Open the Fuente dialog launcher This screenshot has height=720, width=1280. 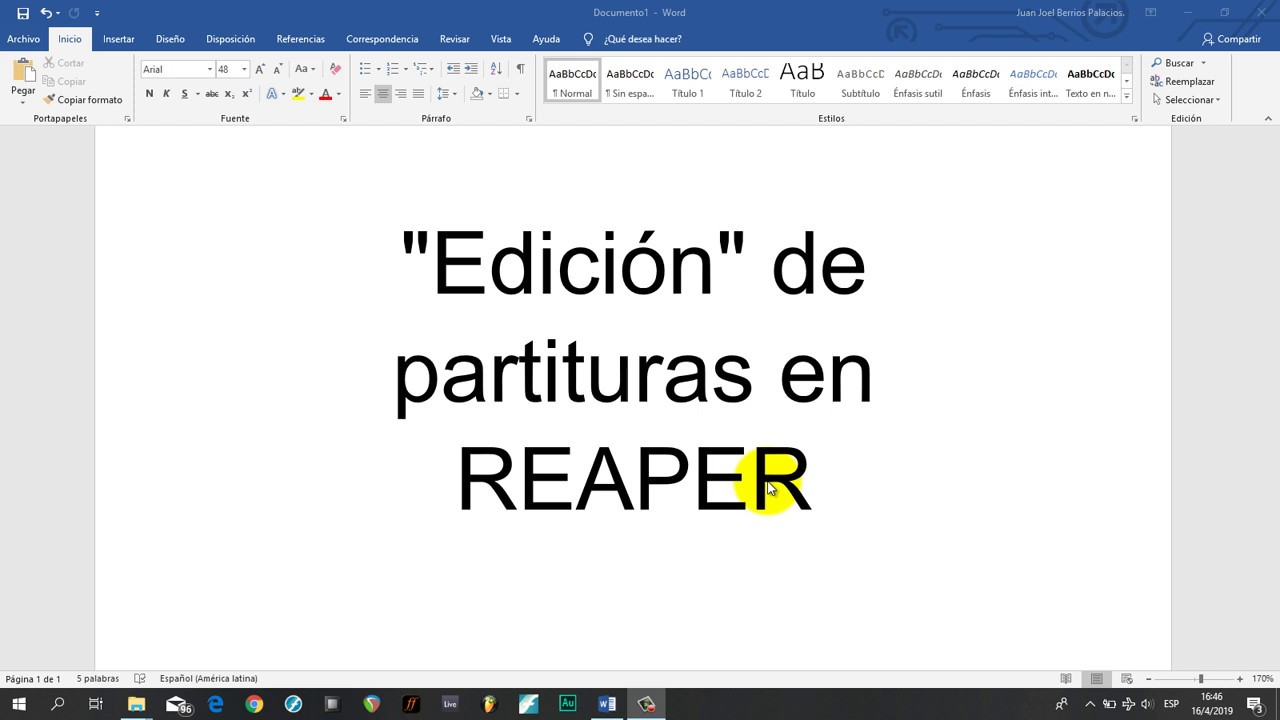coord(343,119)
